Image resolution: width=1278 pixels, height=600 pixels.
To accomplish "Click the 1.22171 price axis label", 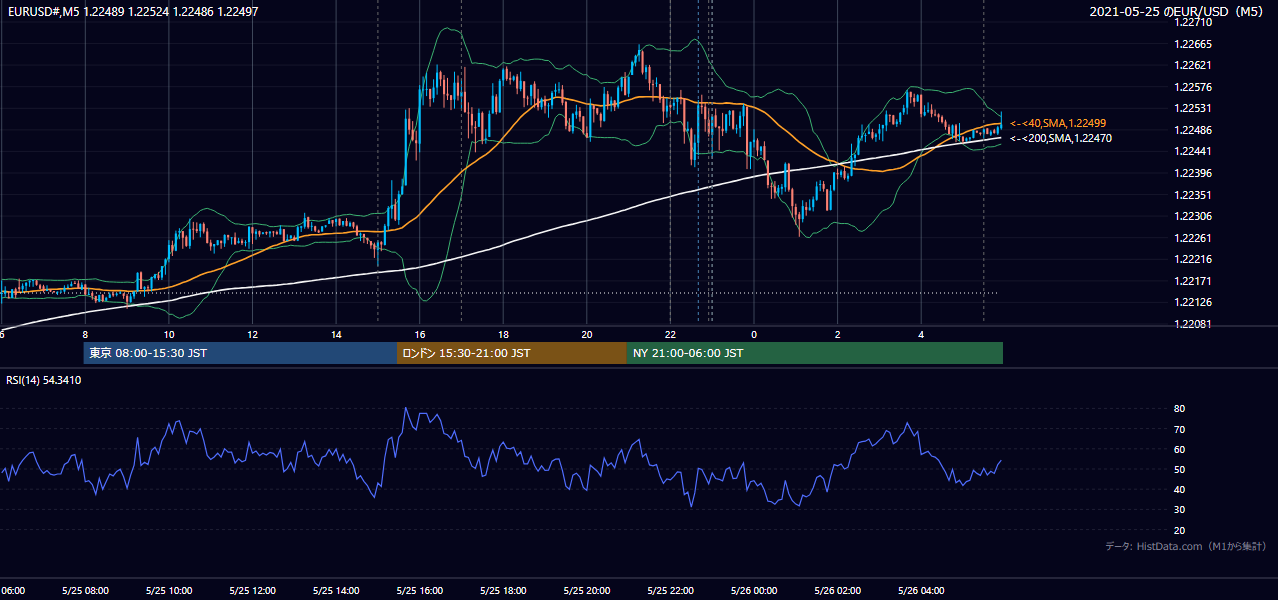I will point(1193,281).
